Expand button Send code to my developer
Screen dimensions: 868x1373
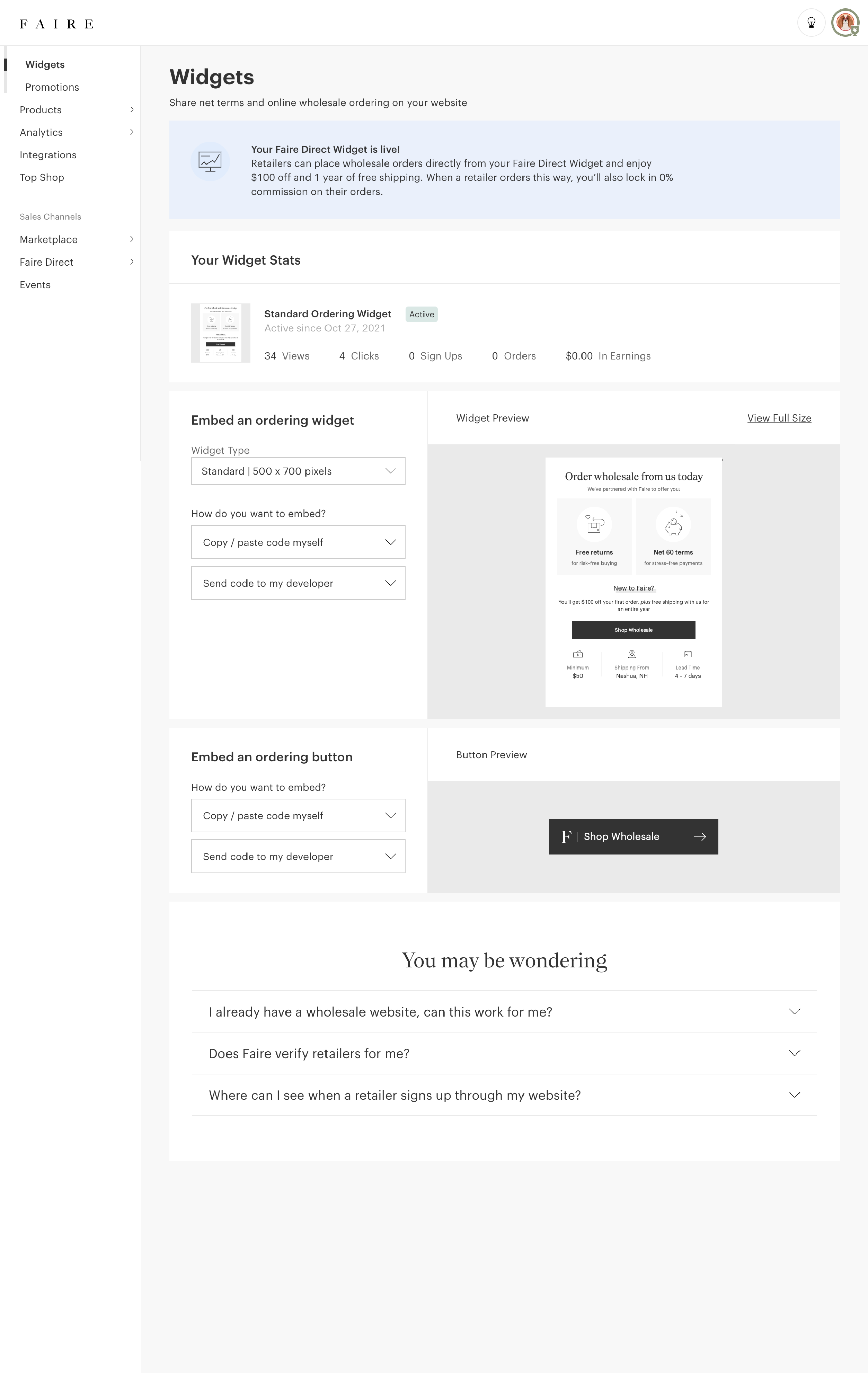click(x=298, y=856)
